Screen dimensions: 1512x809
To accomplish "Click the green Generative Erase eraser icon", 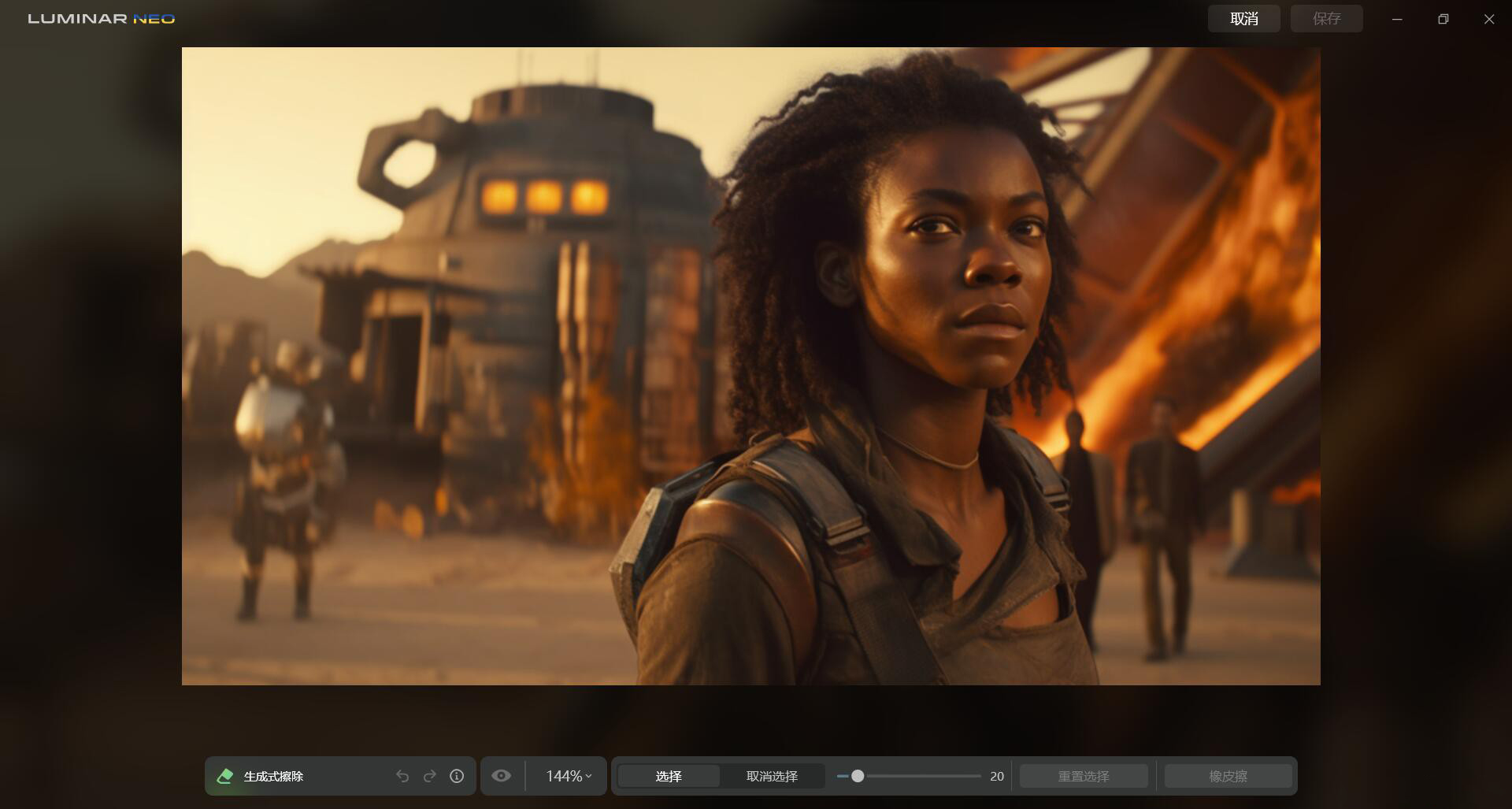I will pos(224,776).
